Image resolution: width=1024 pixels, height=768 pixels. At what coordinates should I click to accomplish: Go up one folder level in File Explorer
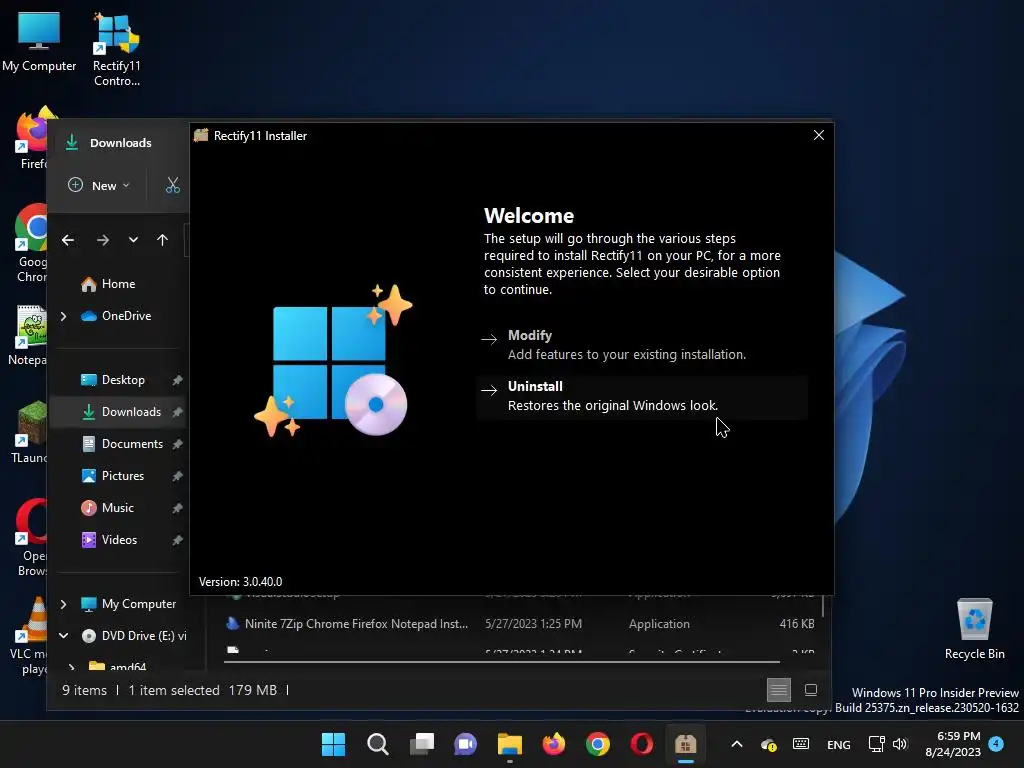[163, 240]
